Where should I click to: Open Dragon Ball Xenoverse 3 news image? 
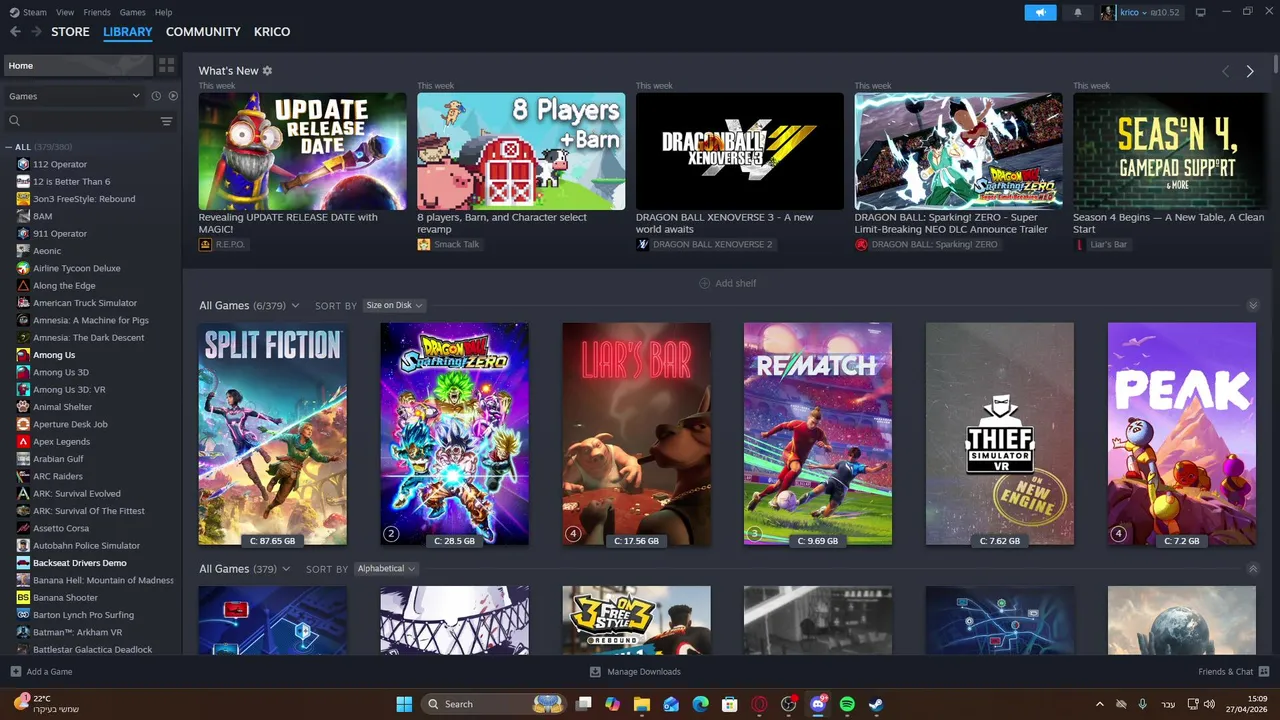pyautogui.click(x=740, y=151)
